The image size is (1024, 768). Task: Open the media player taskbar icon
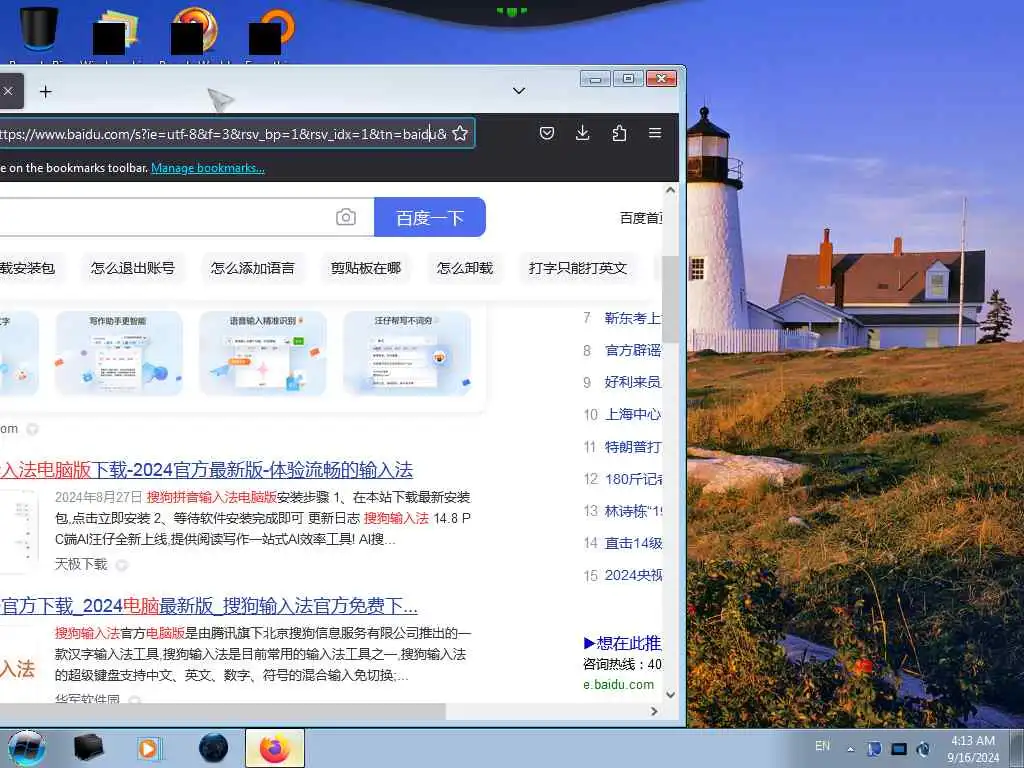click(148, 748)
